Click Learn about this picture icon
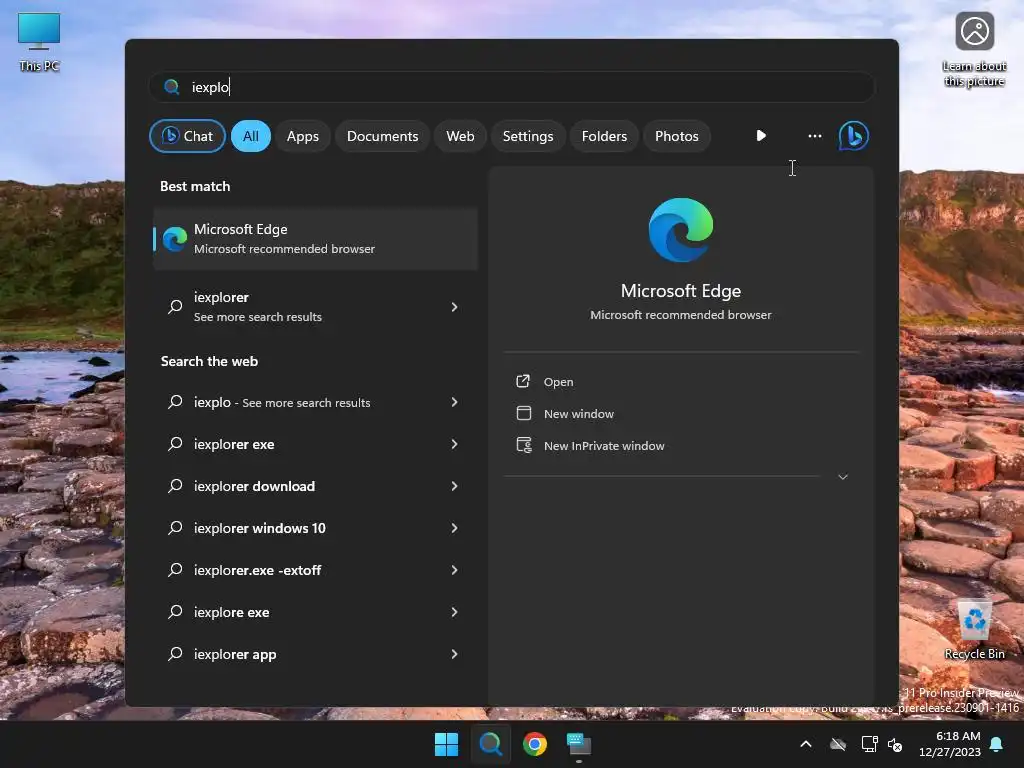 (x=974, y=50)
